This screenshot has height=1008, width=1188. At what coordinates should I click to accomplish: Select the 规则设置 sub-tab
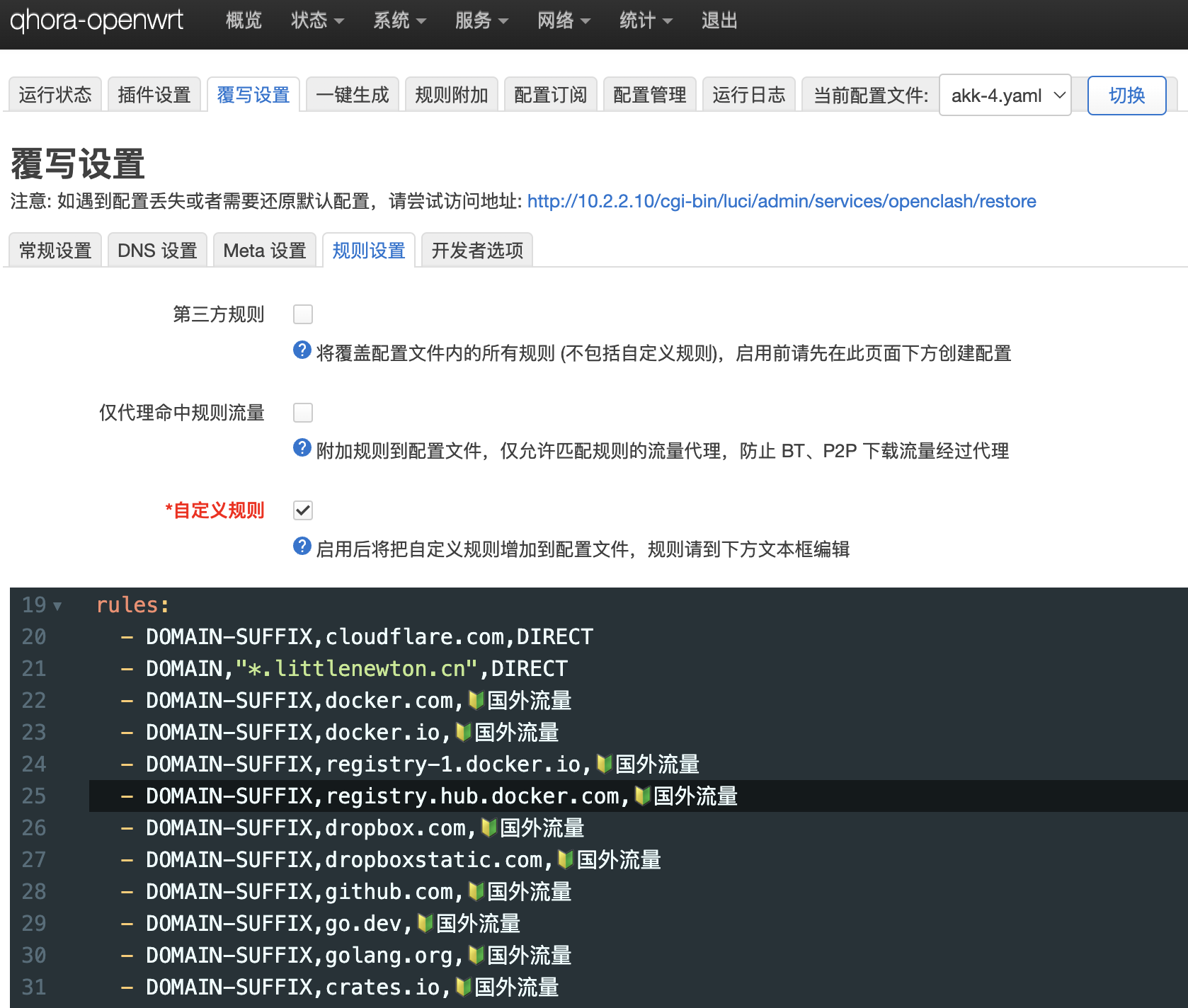(x=369, y=251)
